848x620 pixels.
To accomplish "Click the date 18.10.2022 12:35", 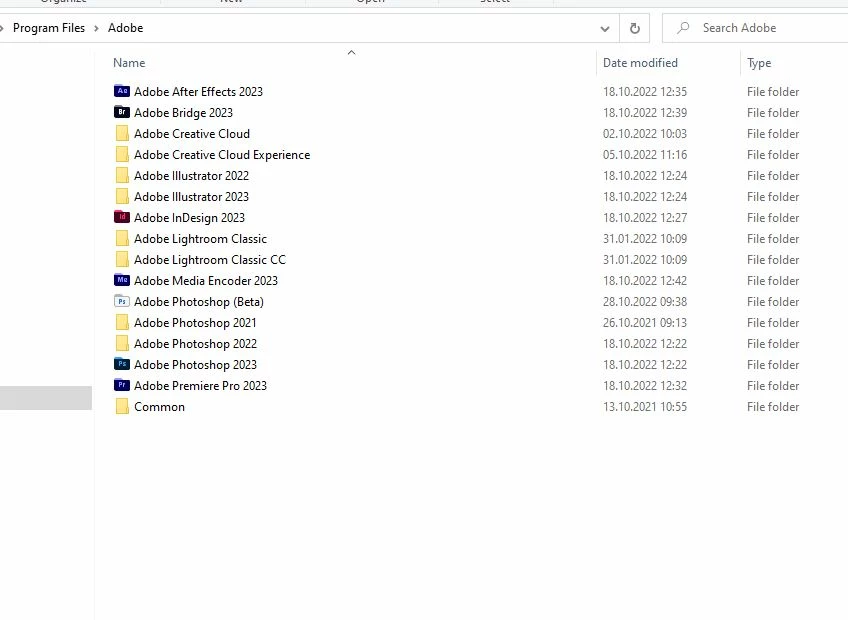I will point(645,92).
